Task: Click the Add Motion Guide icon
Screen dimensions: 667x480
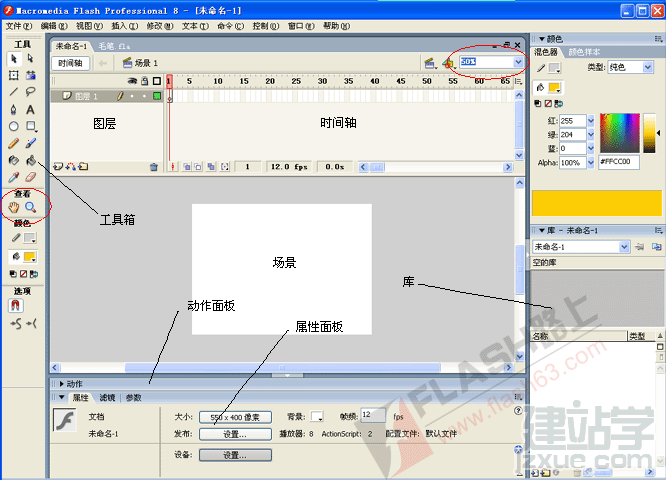Action: 71,167
